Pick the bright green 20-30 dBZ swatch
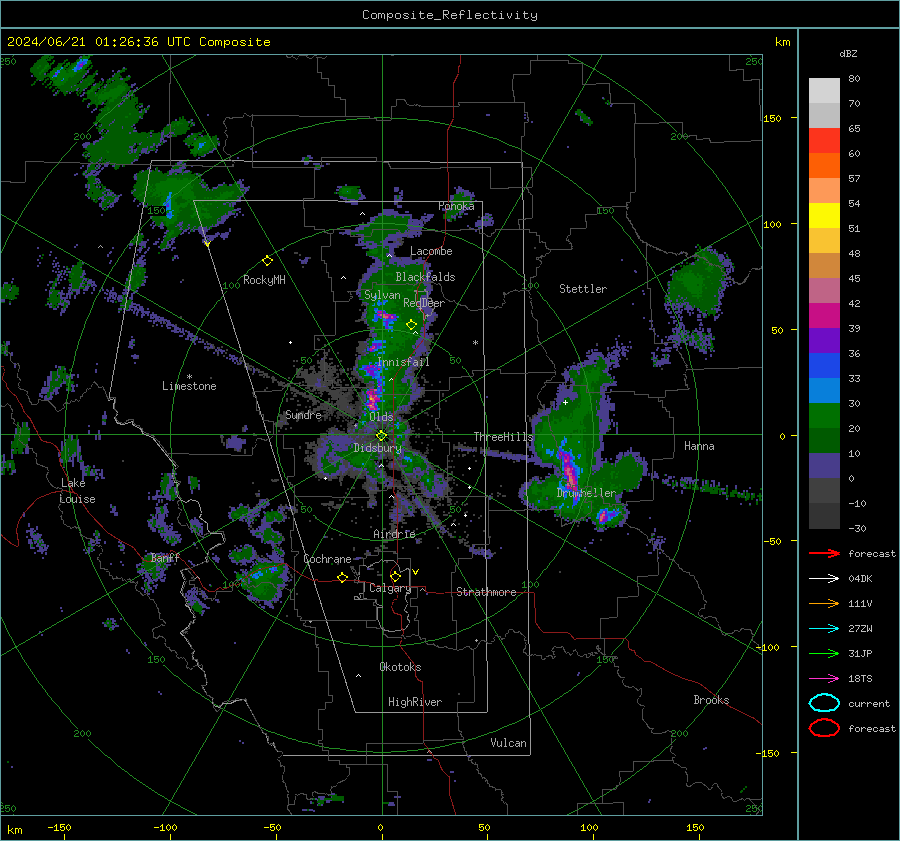 tap(824, 416)
